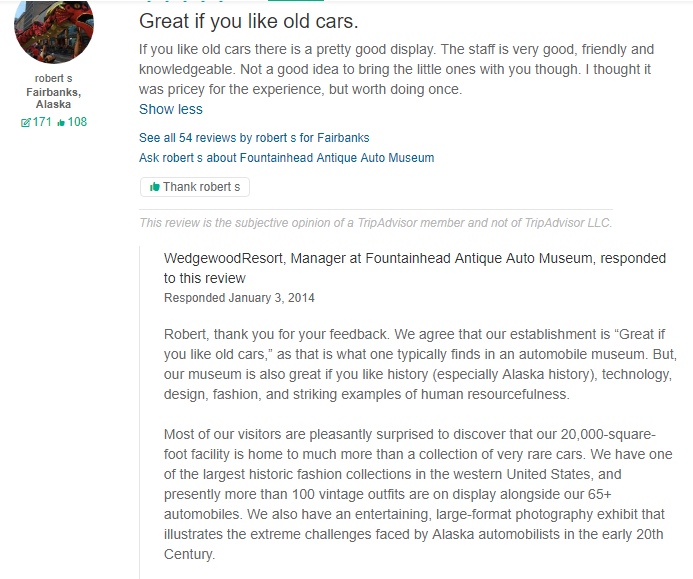Open robert s's profile avatar picture

click(x=54, y=27)
